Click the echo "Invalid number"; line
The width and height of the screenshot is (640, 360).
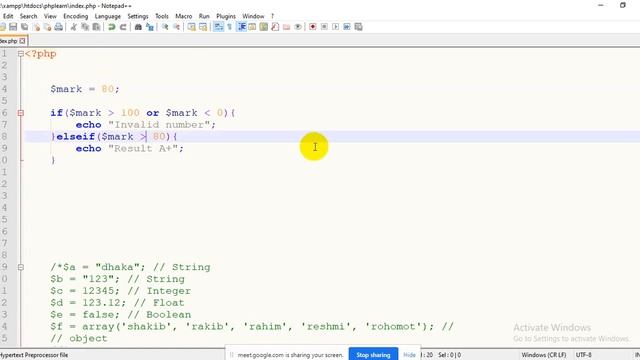click(145, 124)
